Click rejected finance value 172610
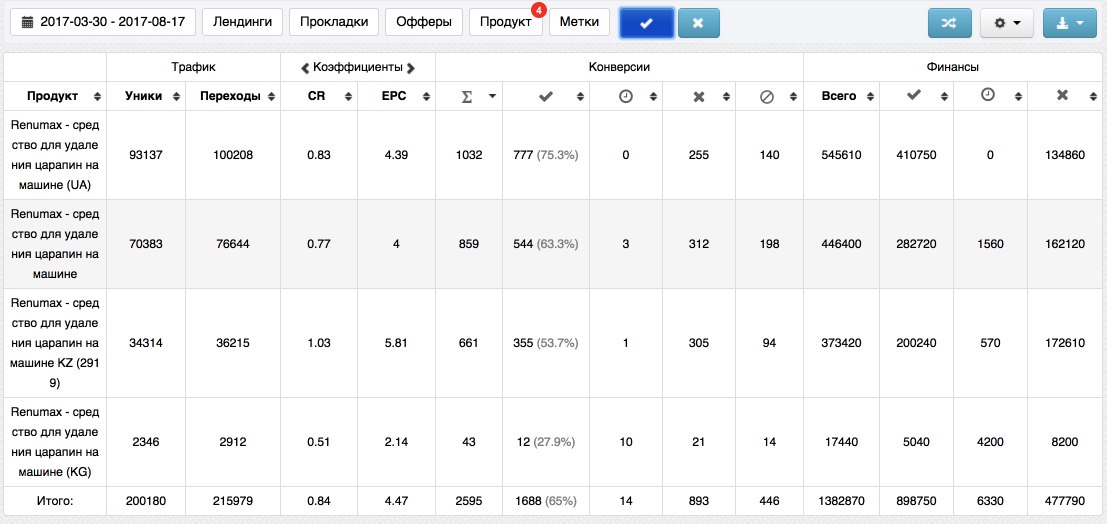 pyautogui.click(x=1065, y=343)
